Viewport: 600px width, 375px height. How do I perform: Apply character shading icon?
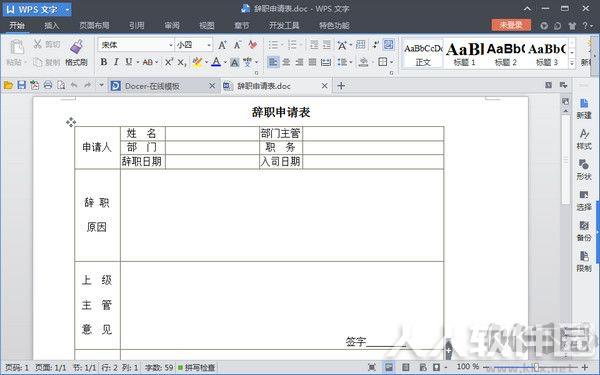(x=235, y=62)
